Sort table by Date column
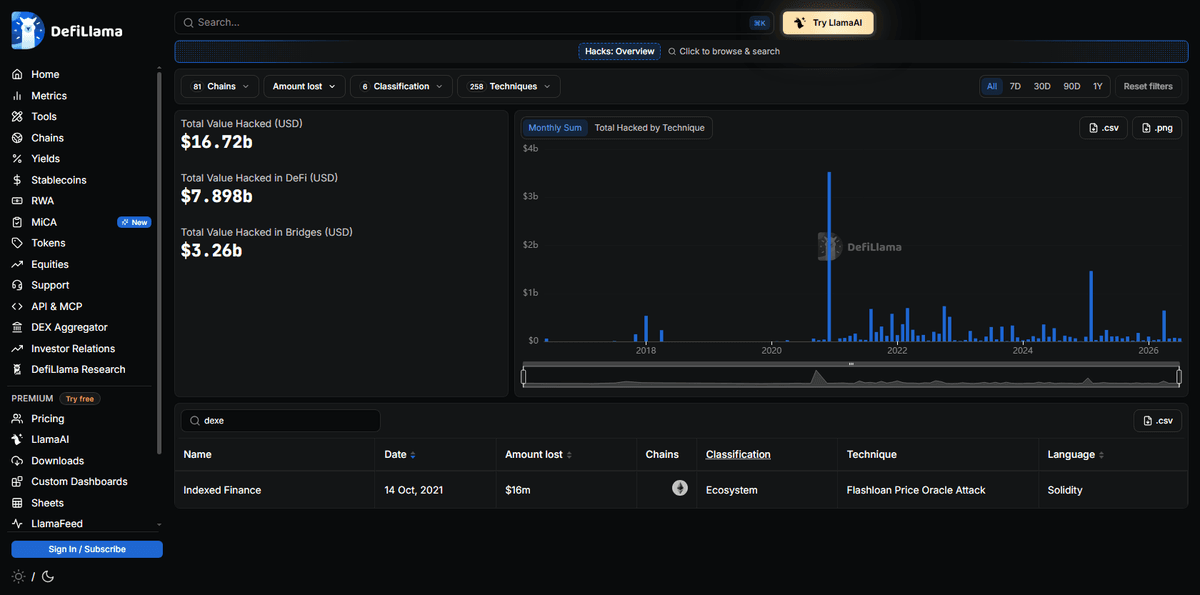Viewport: 1200px width, 595px height. tap(399, 455)
